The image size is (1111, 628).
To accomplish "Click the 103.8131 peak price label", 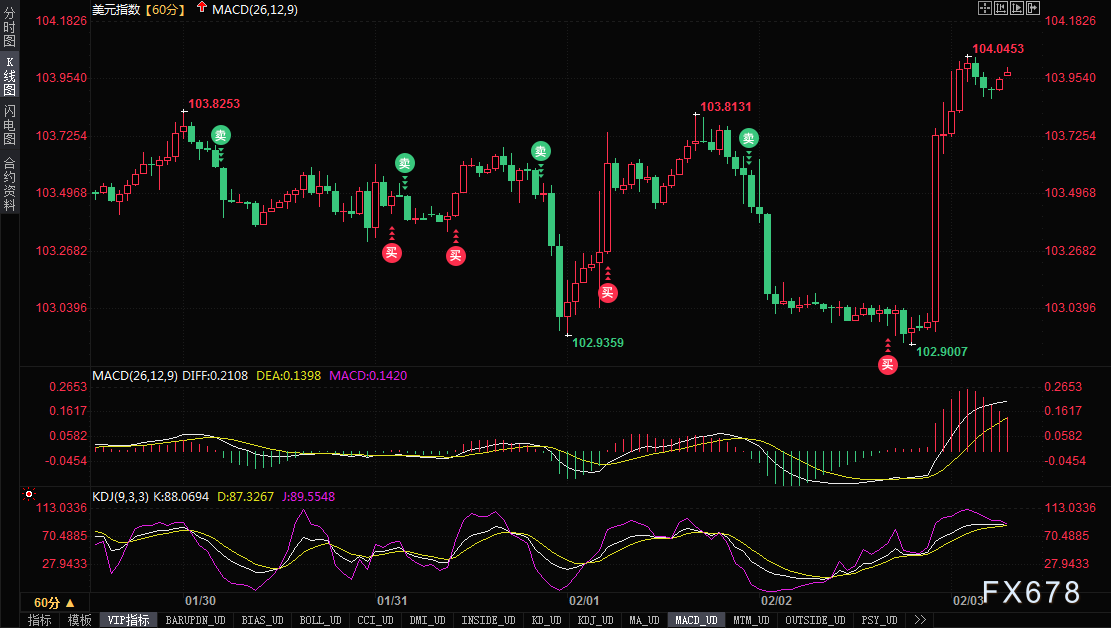I will coord(726,107).
